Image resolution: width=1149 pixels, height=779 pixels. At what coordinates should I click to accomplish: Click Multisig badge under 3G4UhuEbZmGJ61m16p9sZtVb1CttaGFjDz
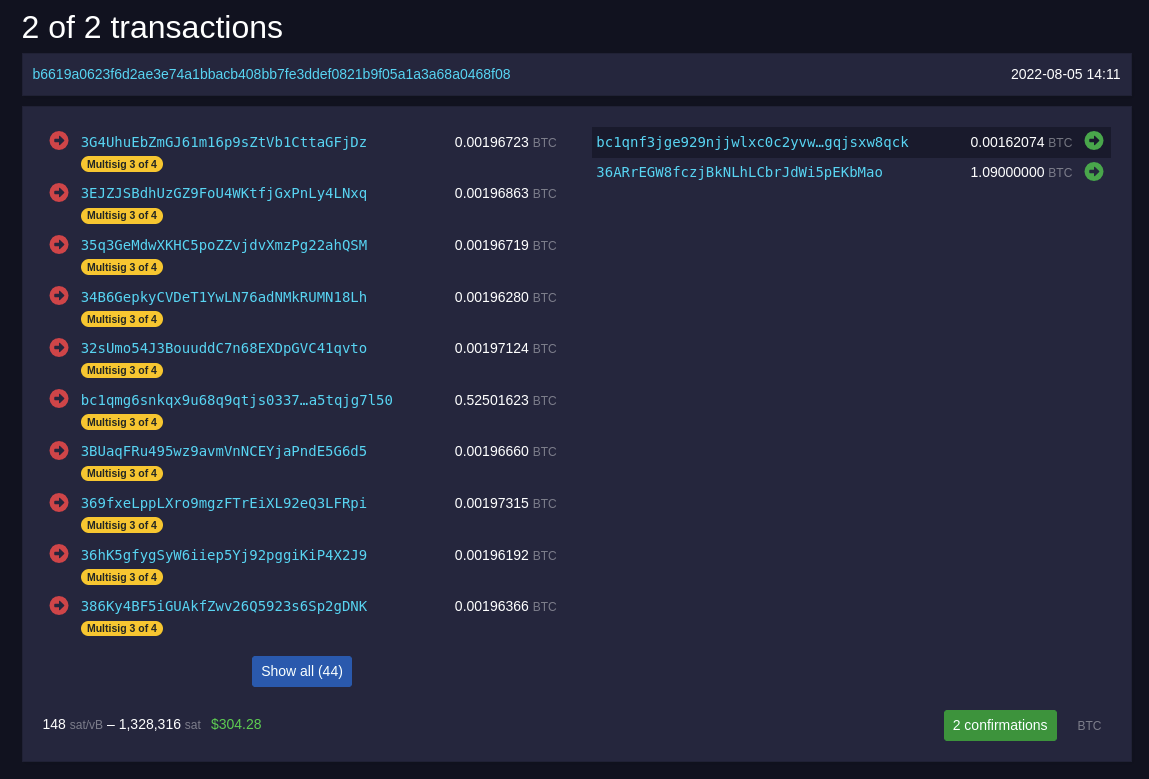[122, 164]
